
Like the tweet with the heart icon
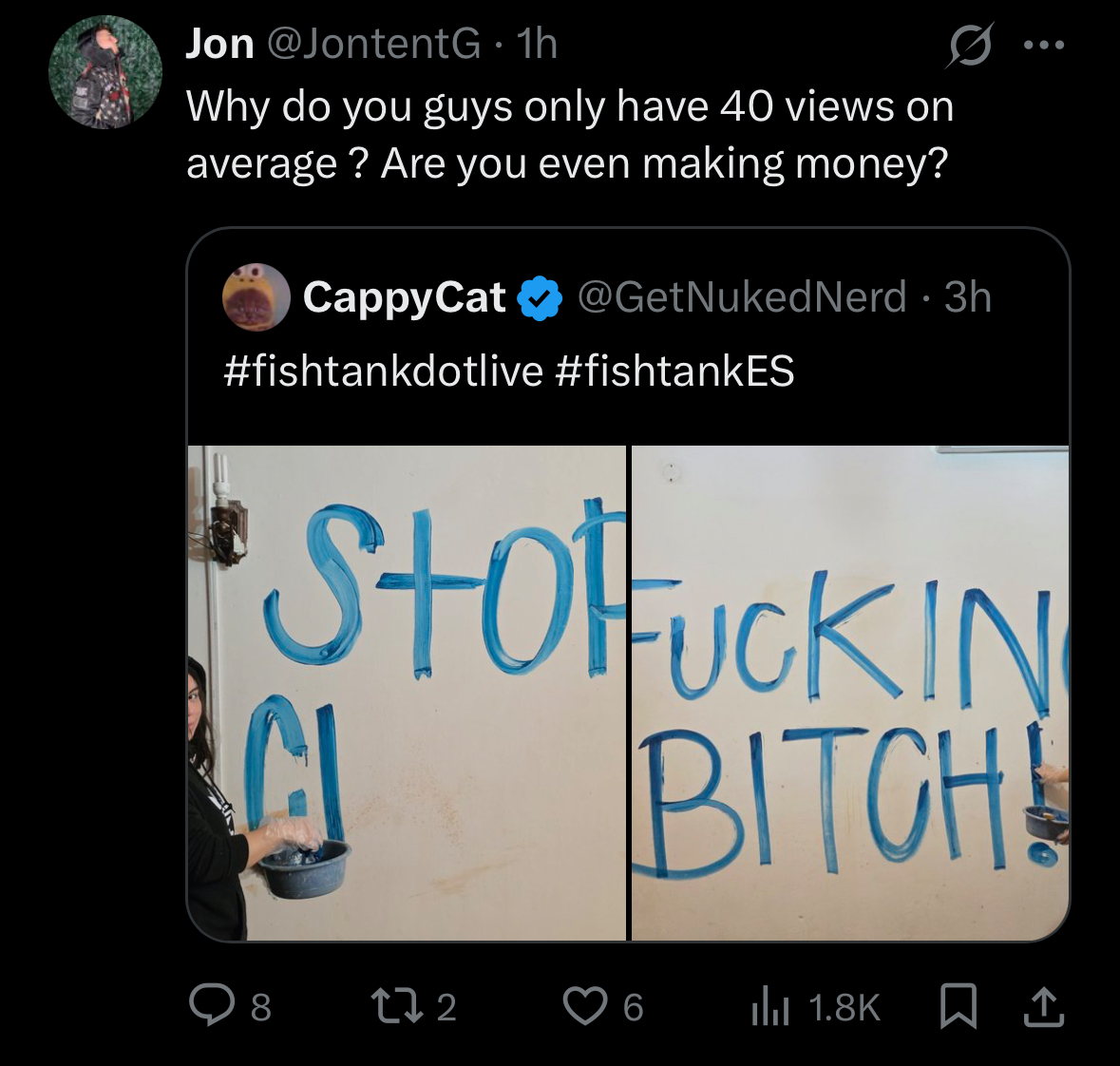[x=583, y=1005]
